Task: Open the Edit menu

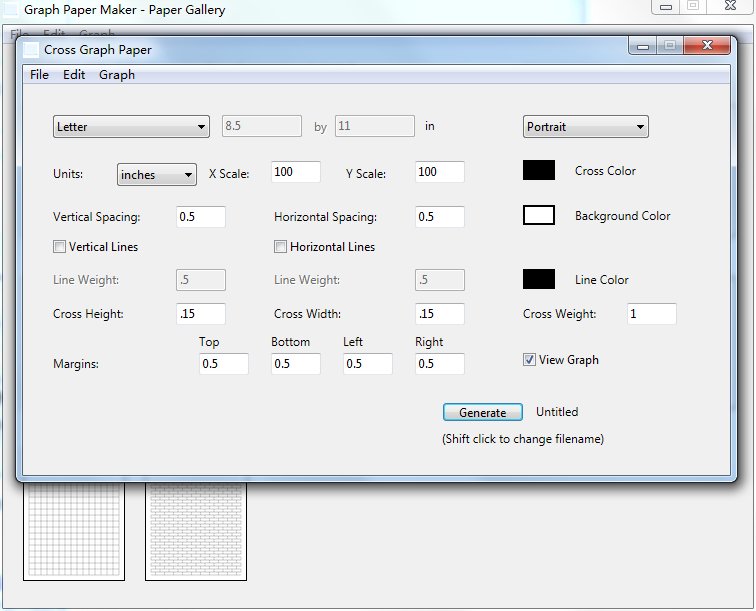Action: coord(74,75)
